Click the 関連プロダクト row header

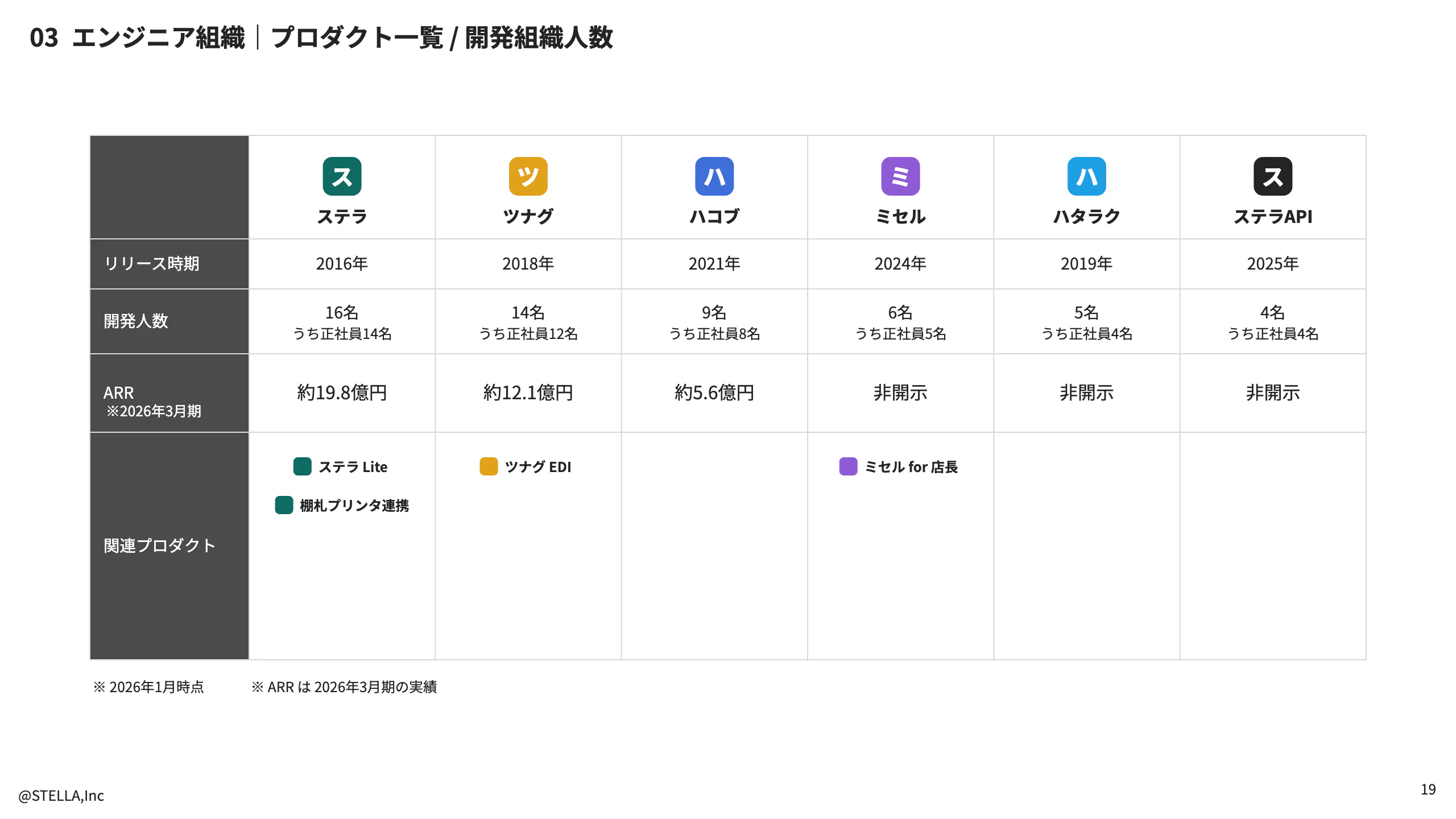click(x=169, y=546)
